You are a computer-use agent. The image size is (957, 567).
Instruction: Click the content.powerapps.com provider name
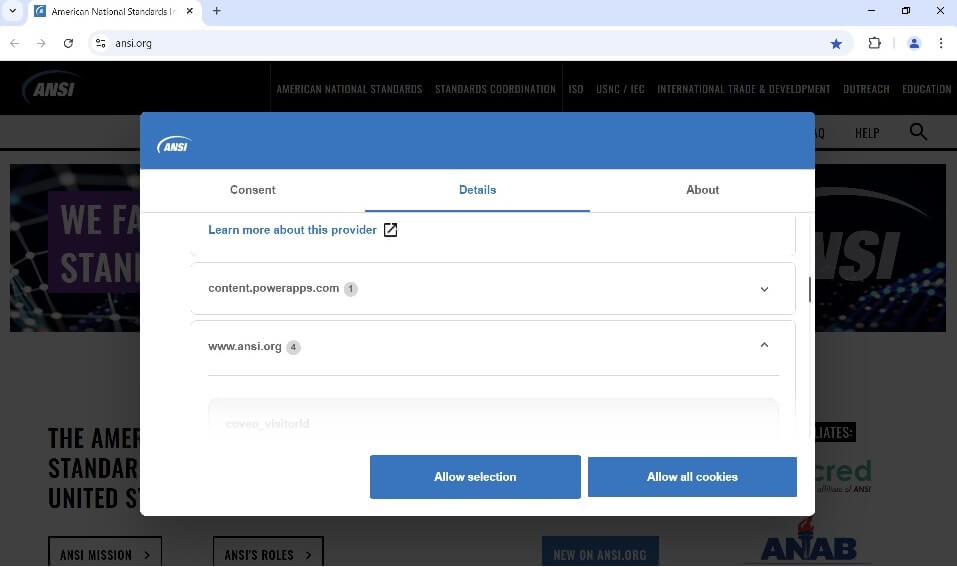(x=273, y=288)
